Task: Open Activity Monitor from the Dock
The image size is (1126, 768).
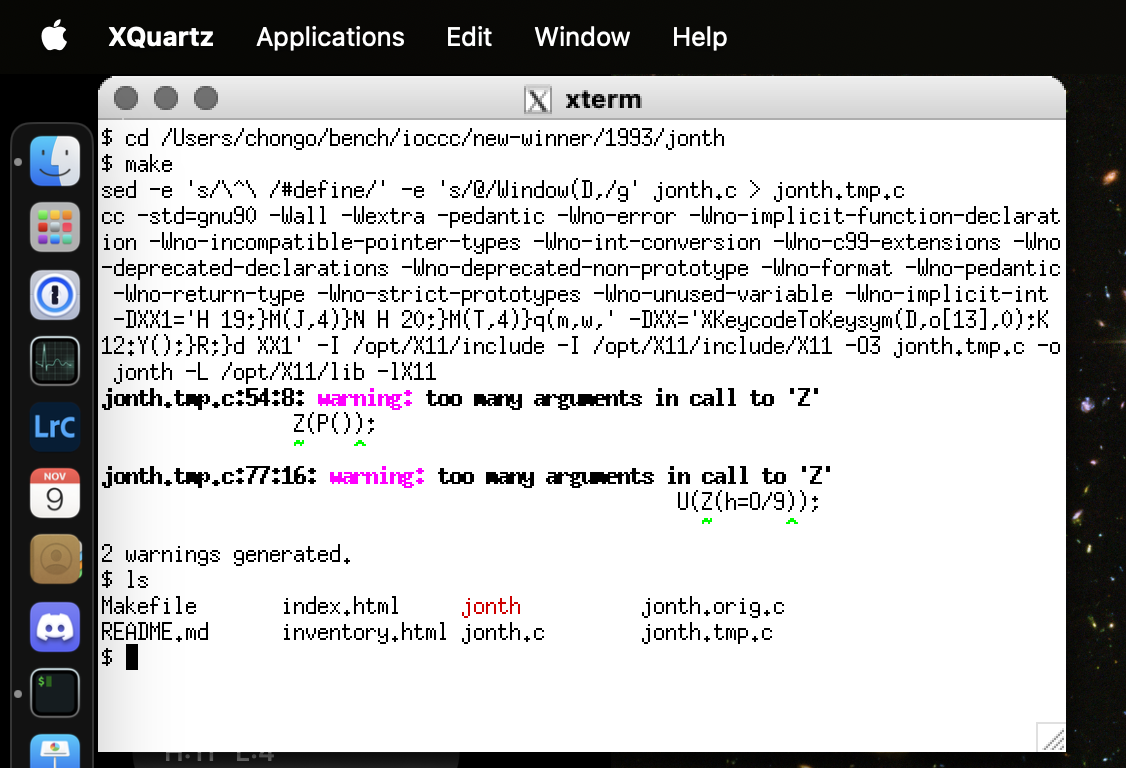Action: (x=55, y=361)
